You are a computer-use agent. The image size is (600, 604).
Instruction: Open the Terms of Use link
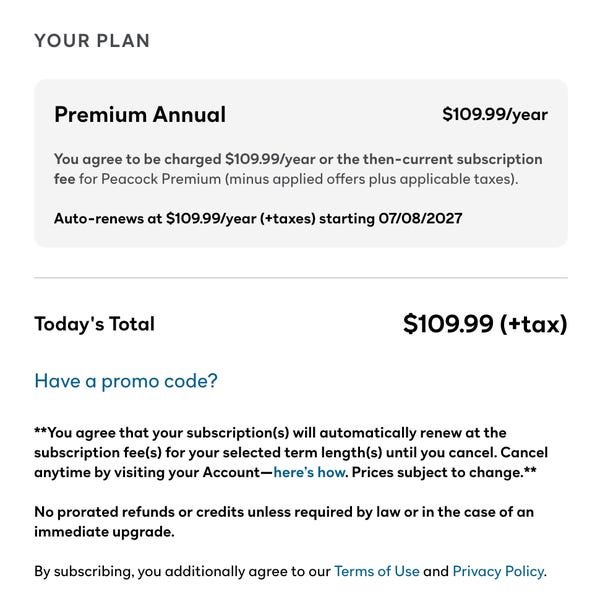(377, 571)
